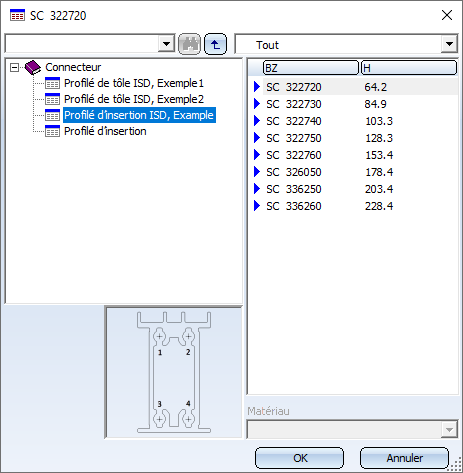Click the H value 203.4

click(x=379, y=189)
